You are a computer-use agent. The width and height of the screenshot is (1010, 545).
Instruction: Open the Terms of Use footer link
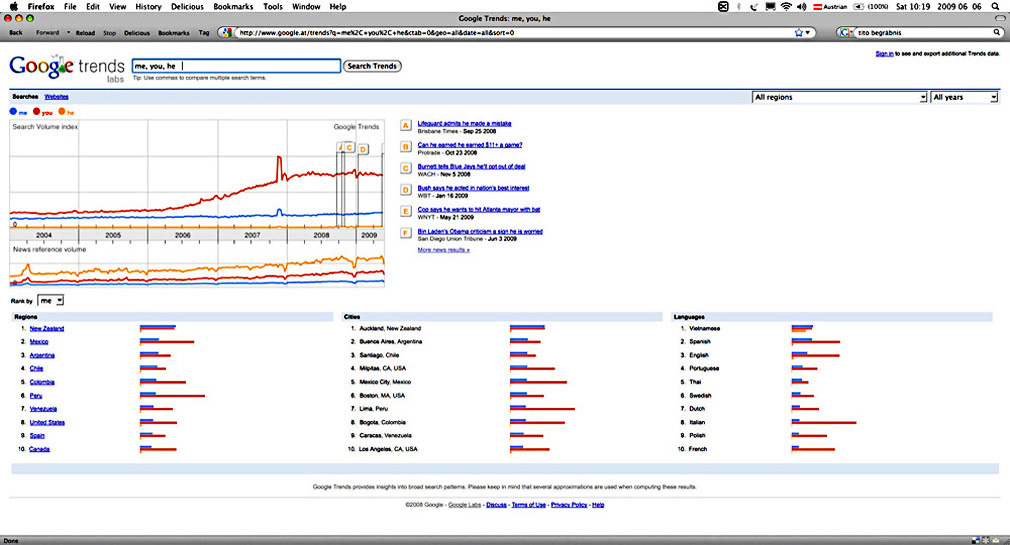pos(528,505)
